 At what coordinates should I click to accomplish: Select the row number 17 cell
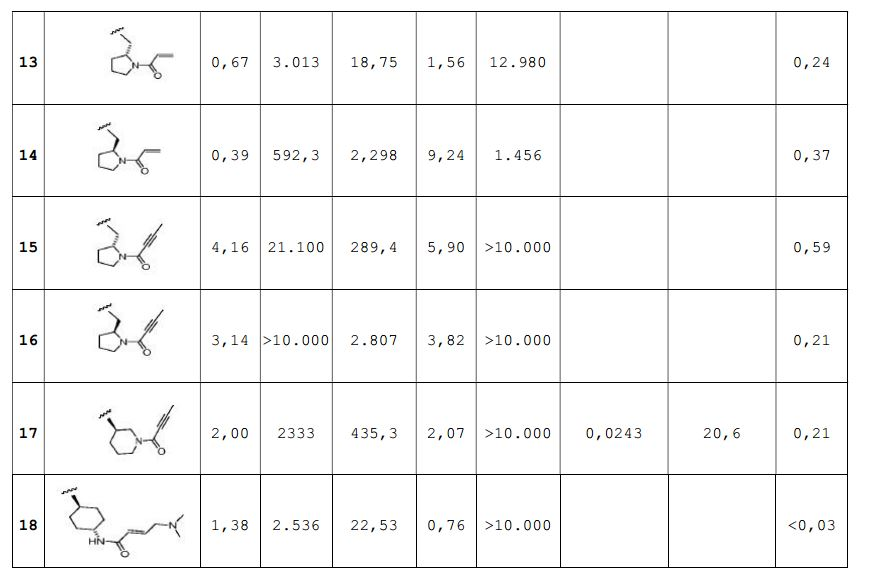point(28,434)
